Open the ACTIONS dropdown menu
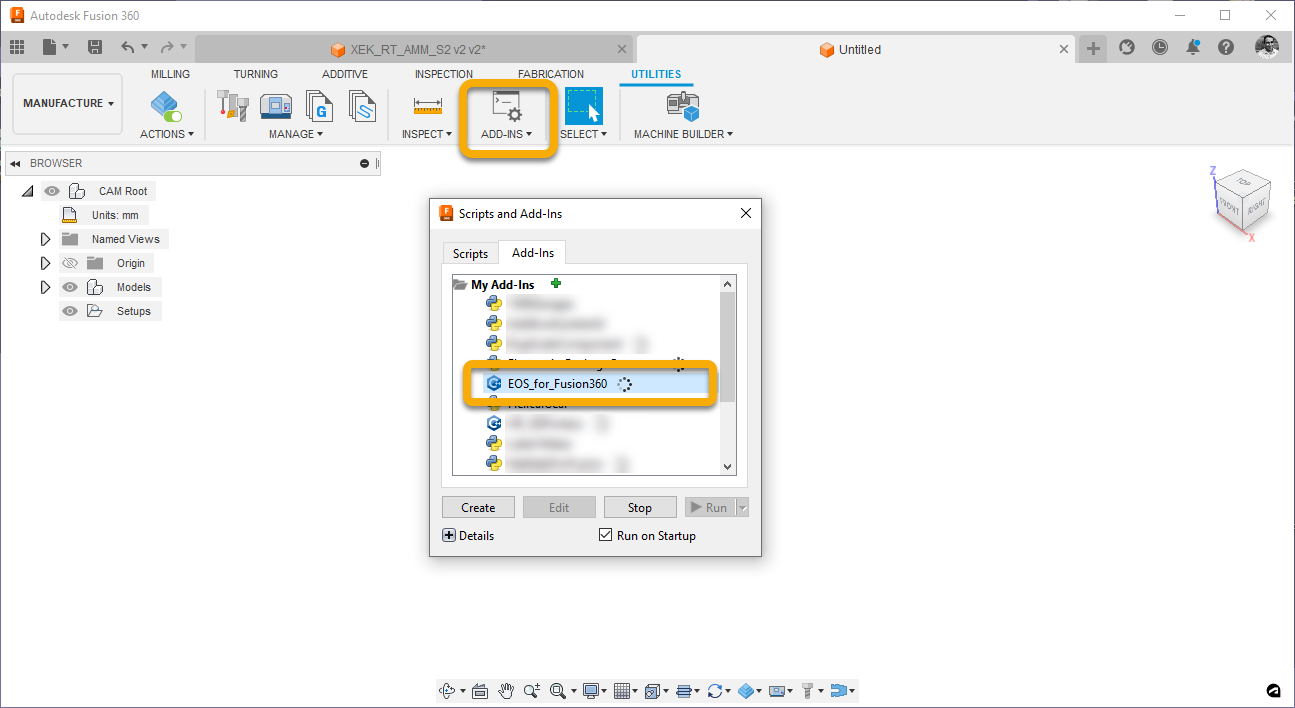Image resolution: width=1295 pixels, height=708 pixels. [x=166, y=134]
